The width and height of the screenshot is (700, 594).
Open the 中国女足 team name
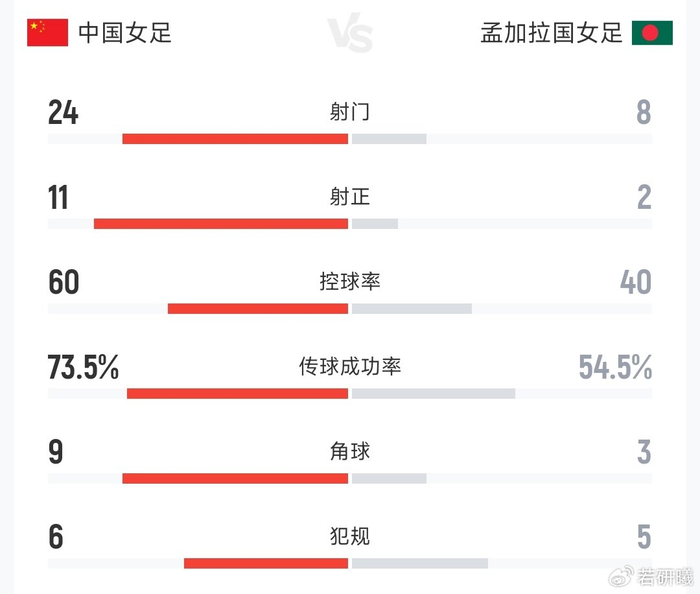pos(125,33)
